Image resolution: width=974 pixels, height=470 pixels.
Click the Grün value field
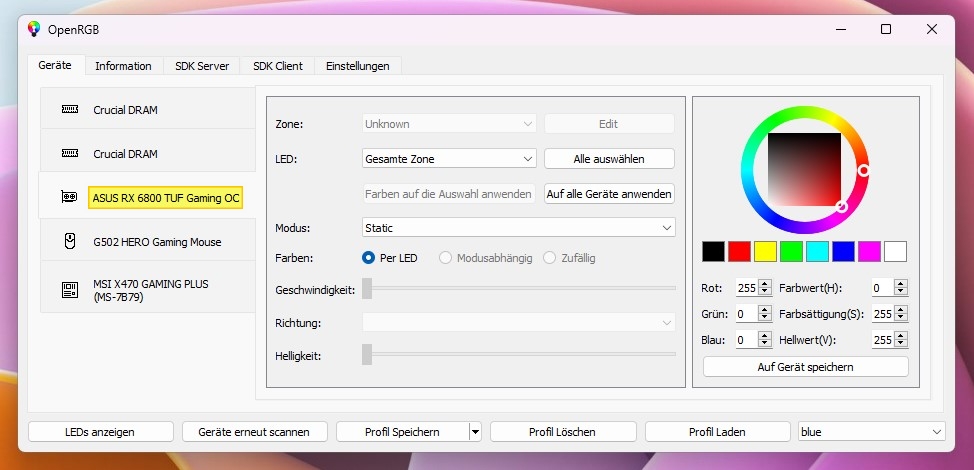(x=747, y=314)
